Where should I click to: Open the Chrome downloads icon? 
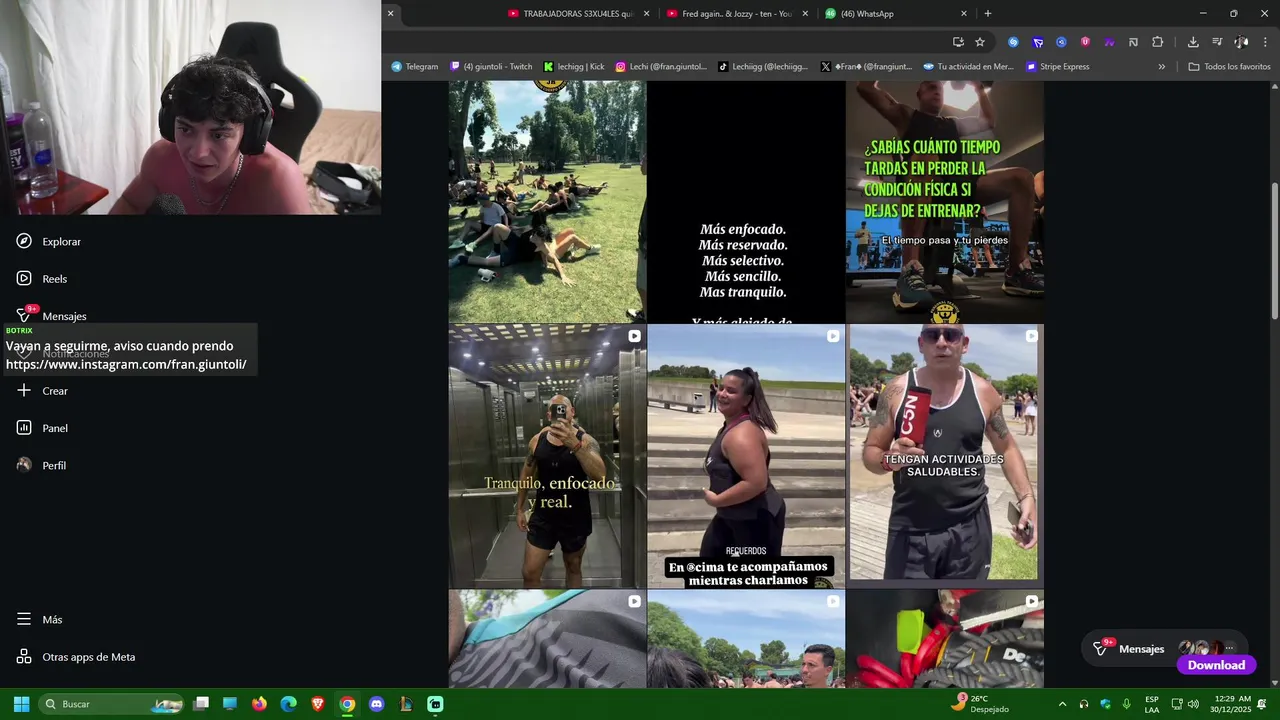(x=1193, y=42)
